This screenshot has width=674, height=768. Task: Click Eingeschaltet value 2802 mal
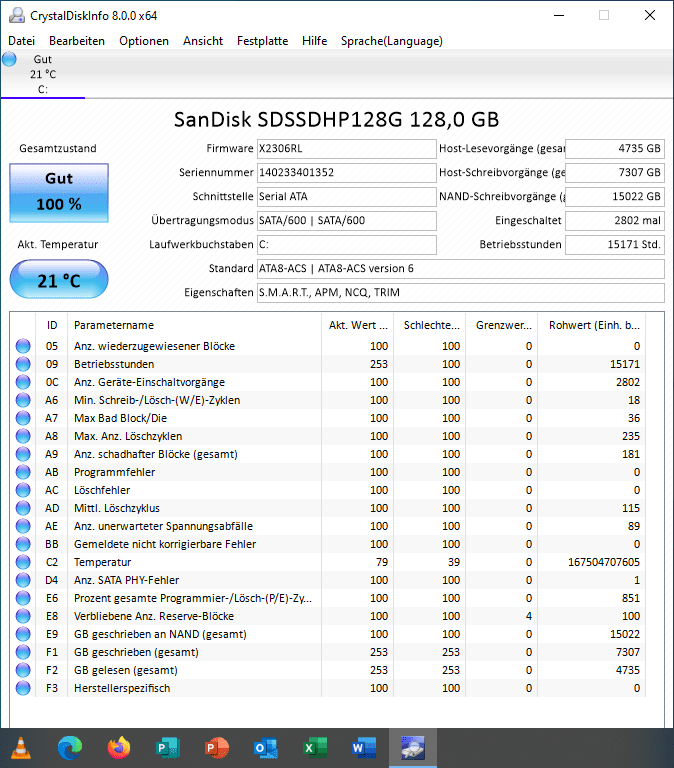pyautogui.click(x=615, y=220)
